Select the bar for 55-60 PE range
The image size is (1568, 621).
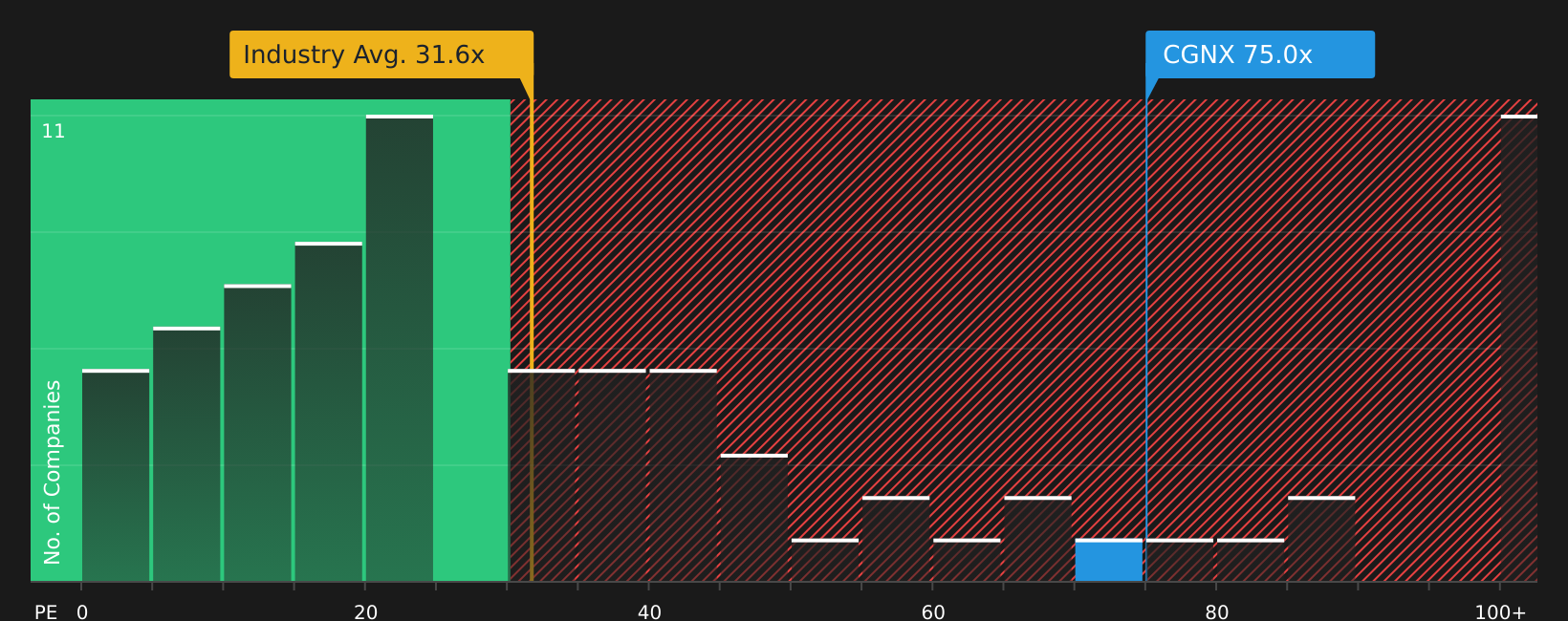pyautogui.click(x=896, y=540)
